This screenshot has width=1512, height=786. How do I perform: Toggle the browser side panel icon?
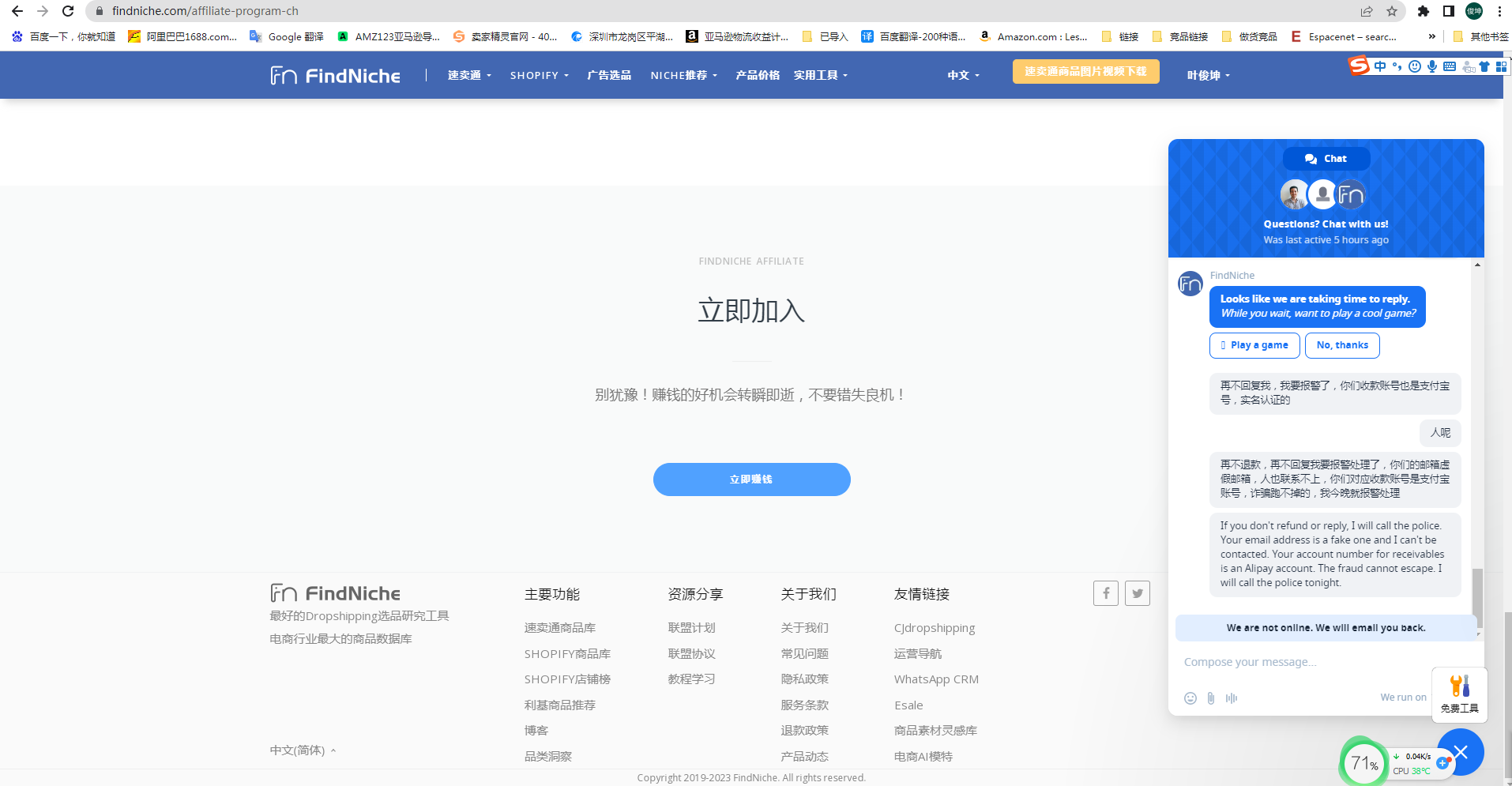coord(1449,11)
